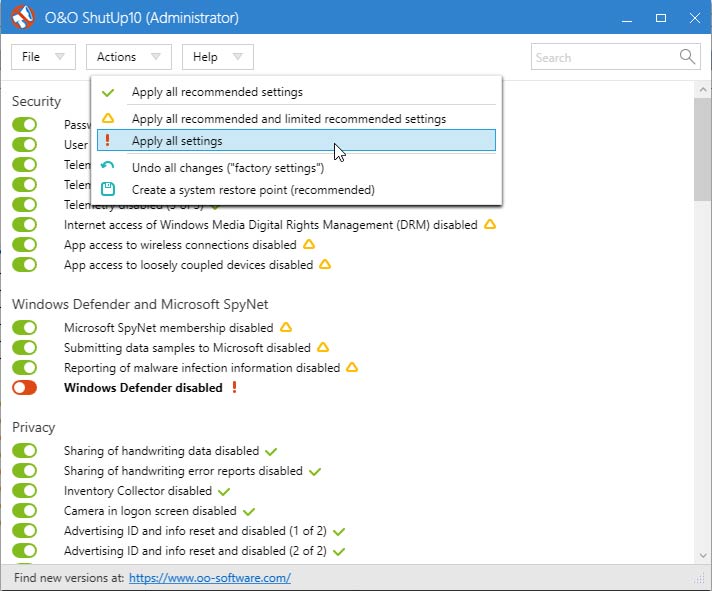This screenshot has width=712, height=591.
Task: Toggle Advertising ID (1 of 2) switch
Action: (x=25, y=531)
